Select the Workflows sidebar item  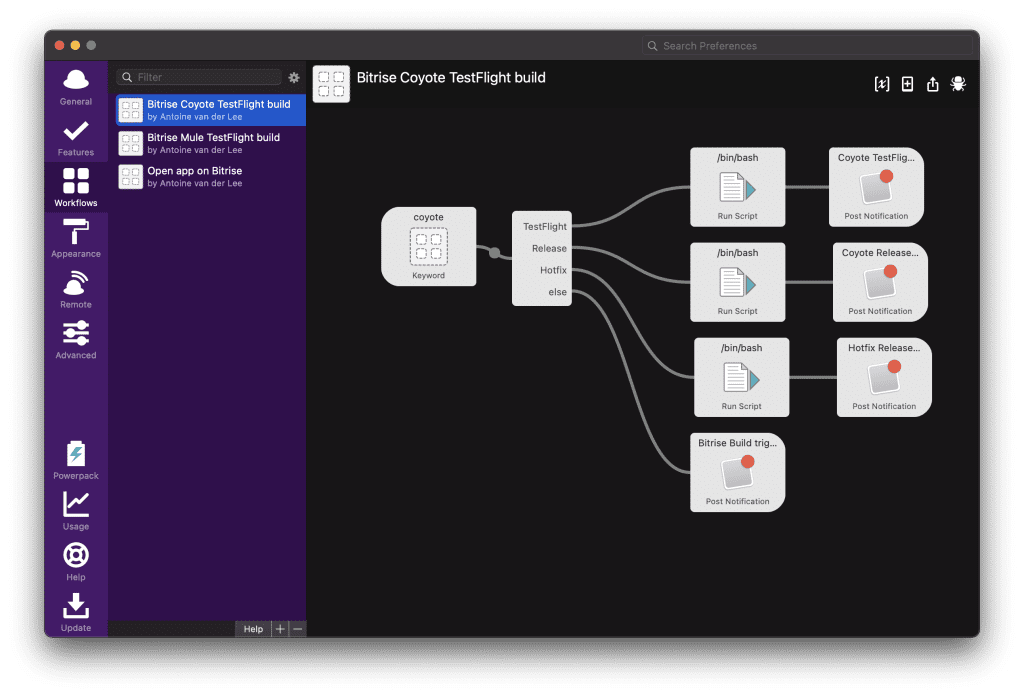coord(76,188)
